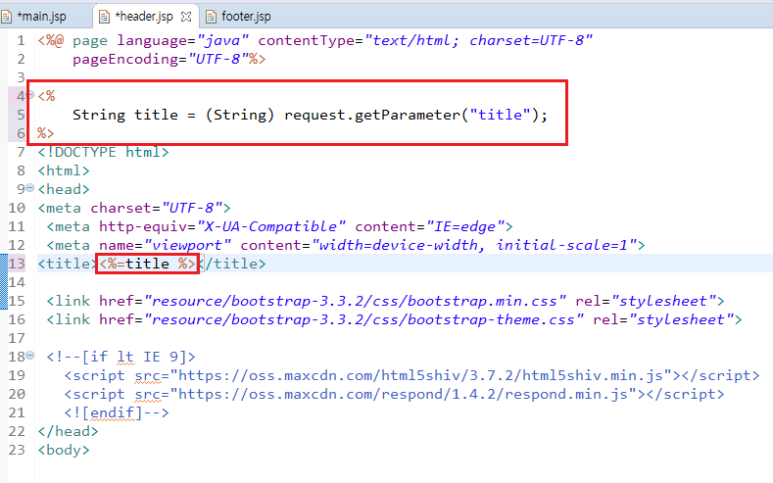Viewport: 773px width, 483px height.
Task: Switch to the *main.jsp editor tab
Action: pyautogui.click(x=42, y=16)
